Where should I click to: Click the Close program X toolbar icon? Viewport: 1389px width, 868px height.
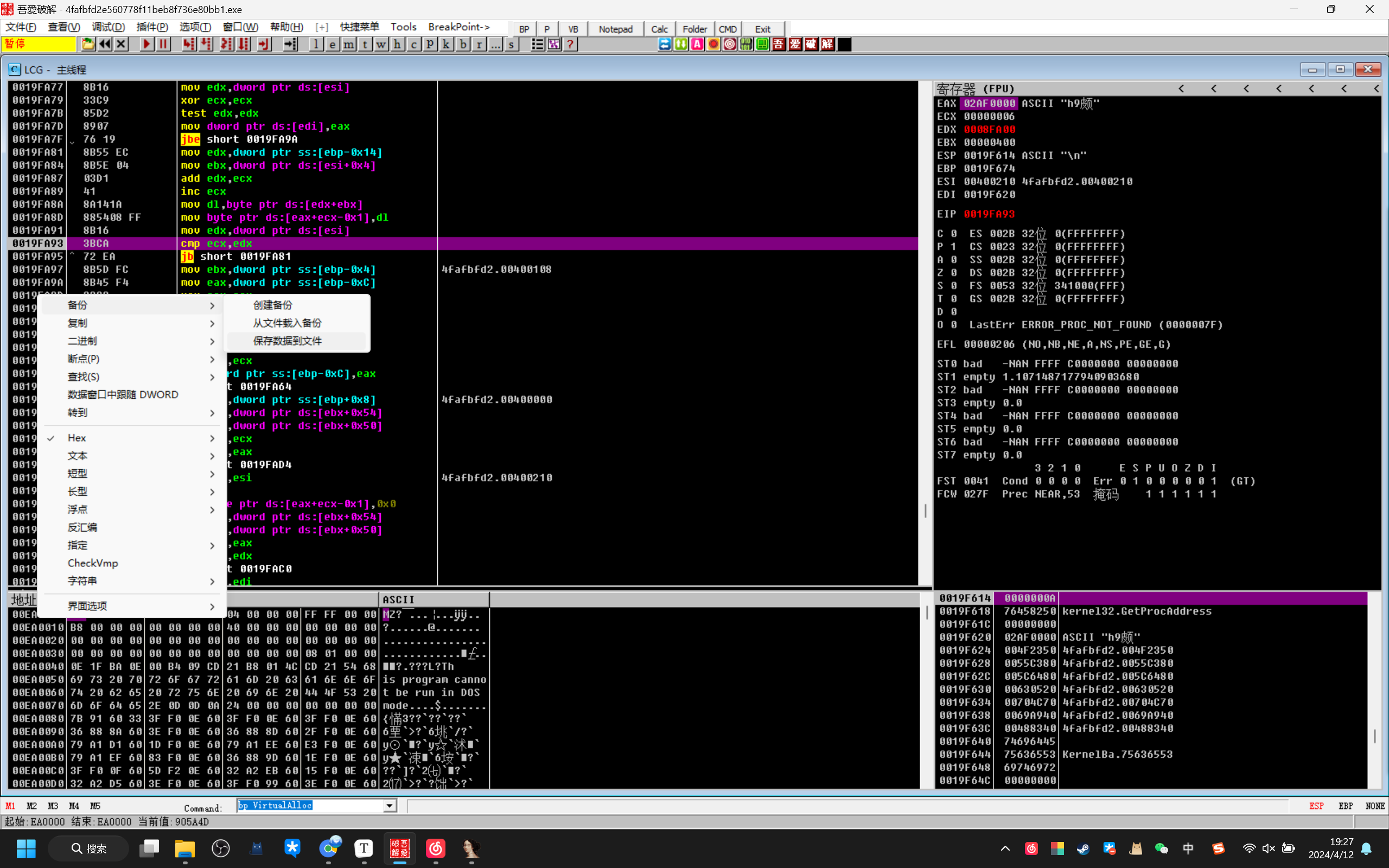coord(121,44)
